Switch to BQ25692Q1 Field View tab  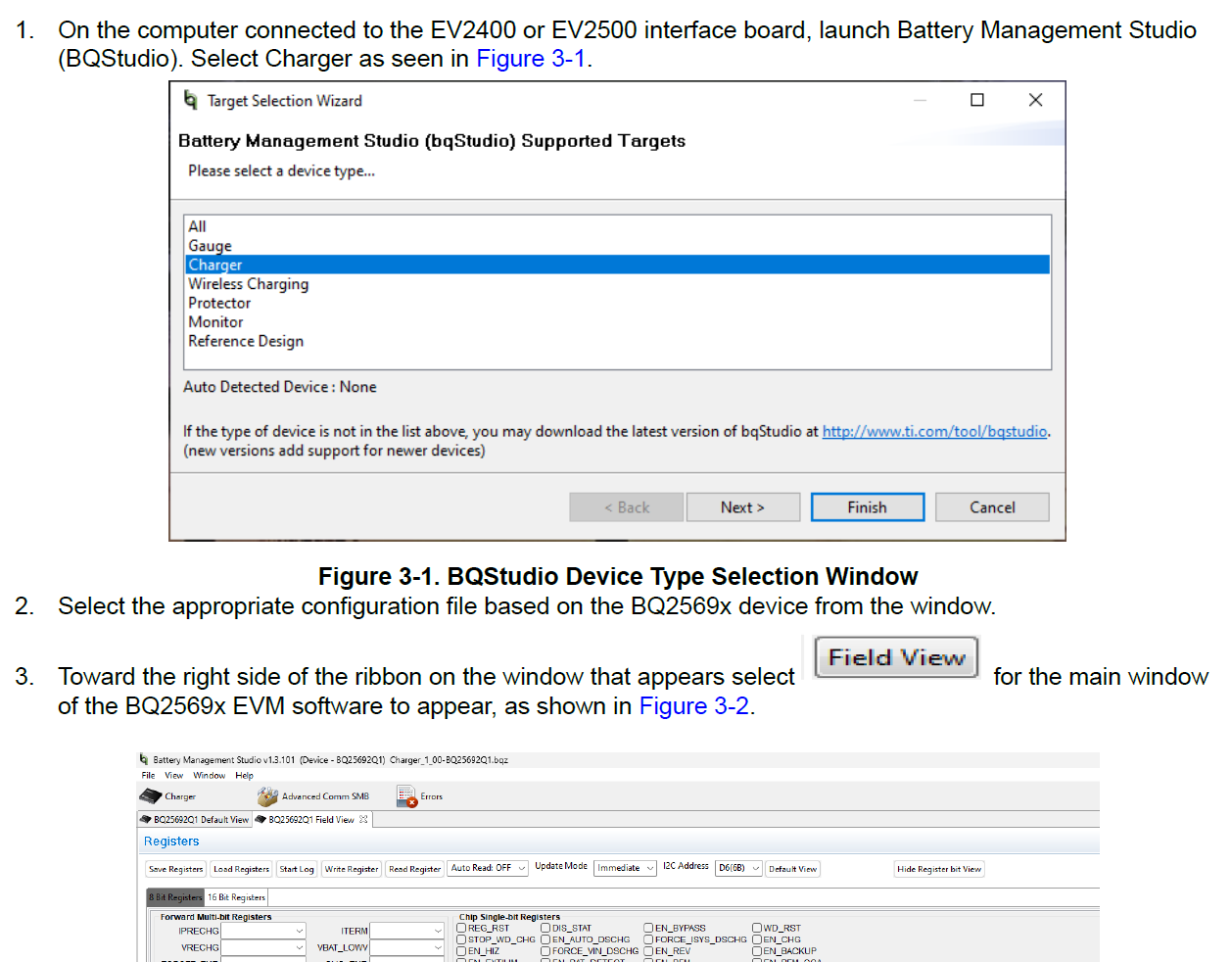tap(311, 820)
